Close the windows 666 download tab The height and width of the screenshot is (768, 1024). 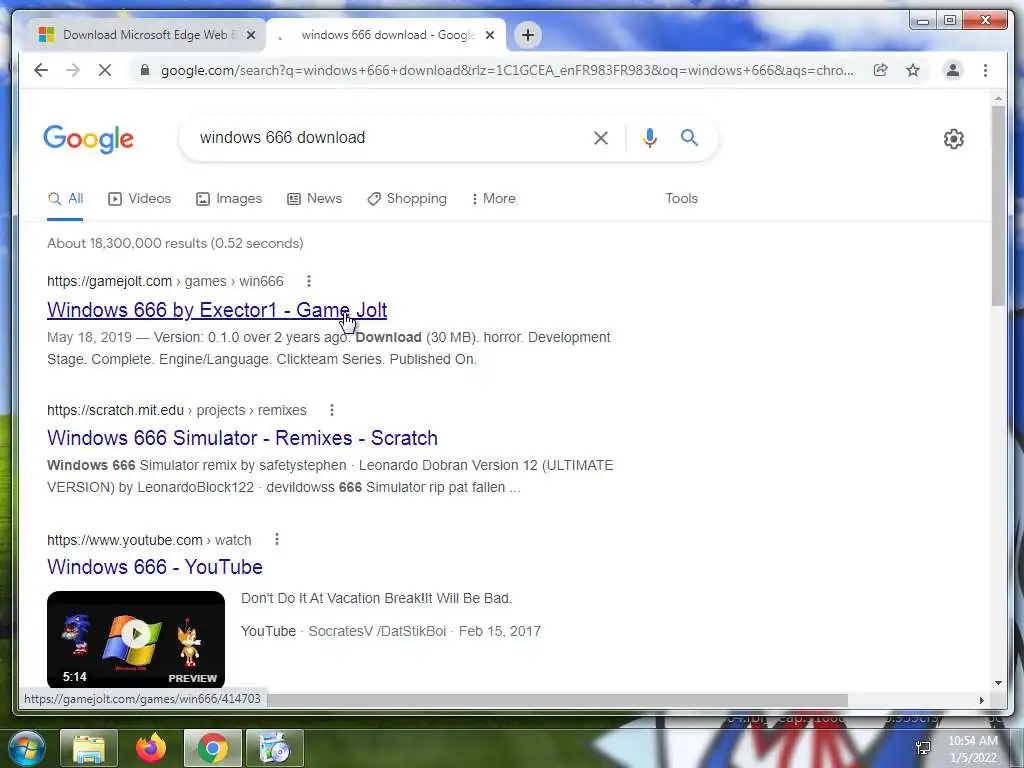coord(490,35)
